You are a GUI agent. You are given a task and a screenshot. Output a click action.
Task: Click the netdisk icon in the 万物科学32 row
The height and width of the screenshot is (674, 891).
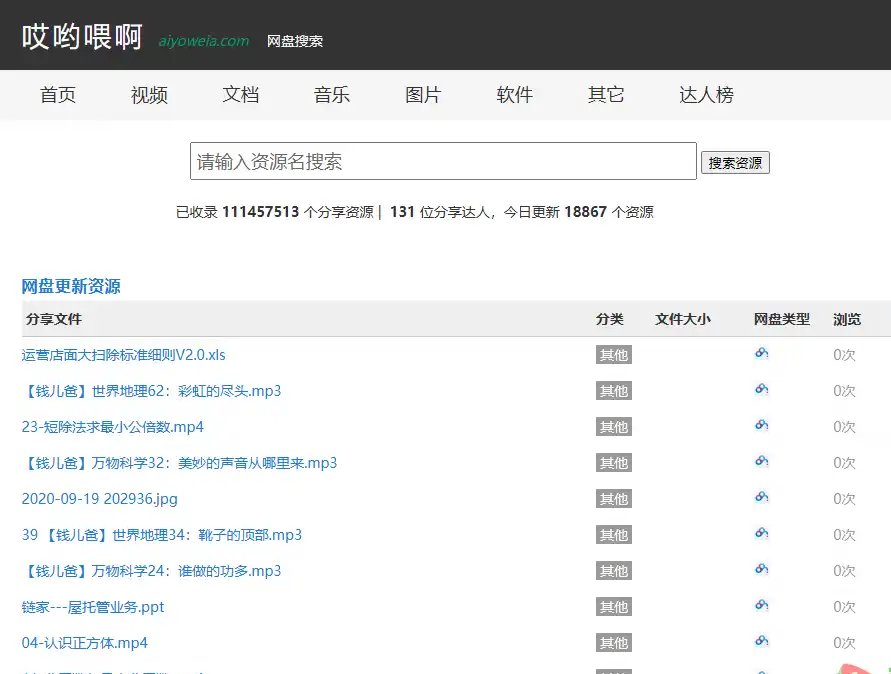[761, 461]
